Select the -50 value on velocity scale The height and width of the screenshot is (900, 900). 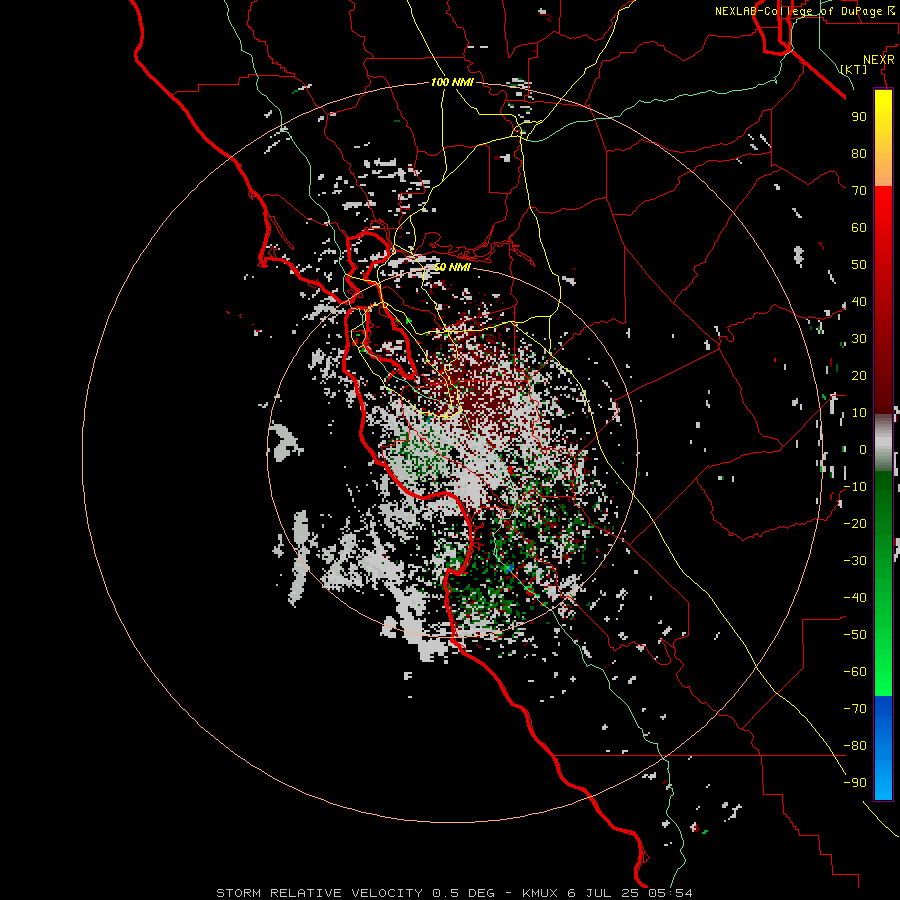(x=855, y=635)
